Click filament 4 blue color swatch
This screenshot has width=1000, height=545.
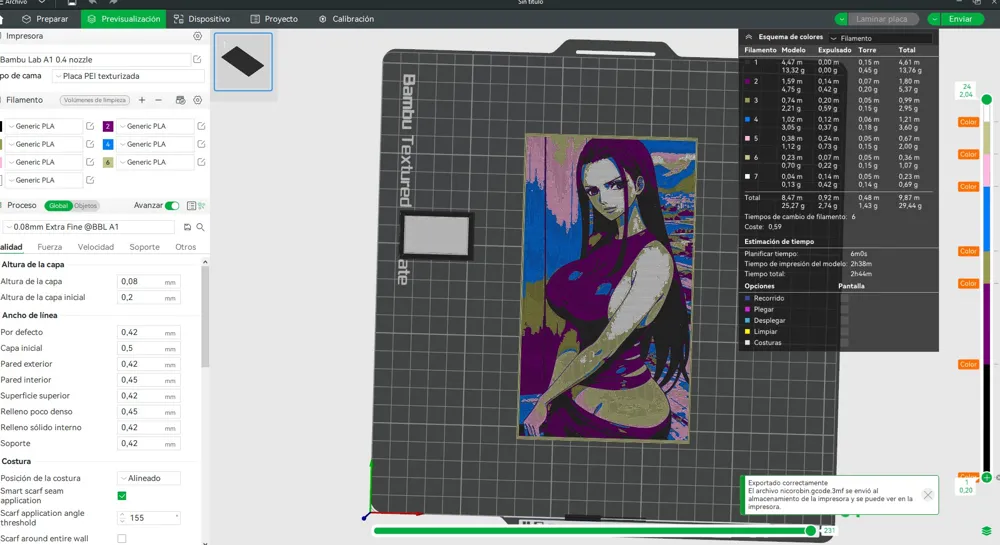click(x=108, y=144)
